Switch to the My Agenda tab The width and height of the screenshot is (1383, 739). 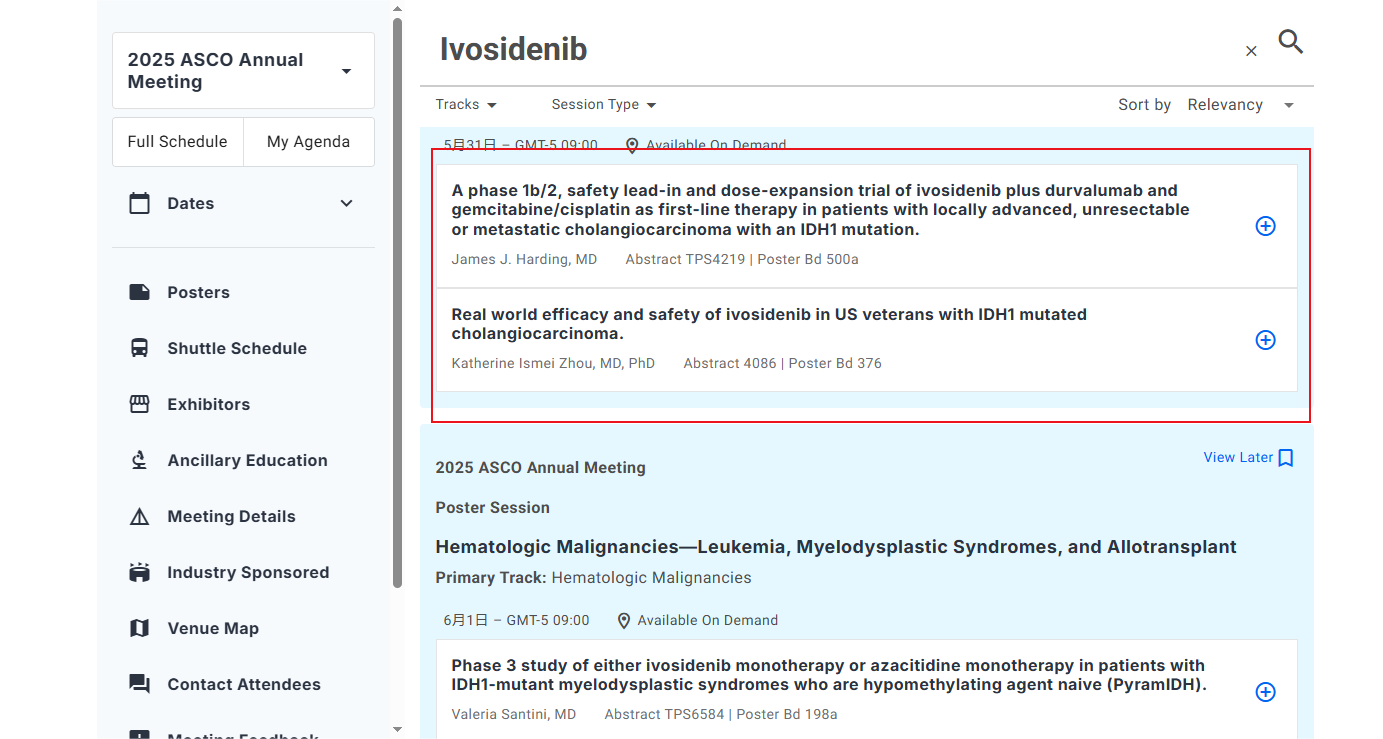pyautogui.click(x=308, y=142)
